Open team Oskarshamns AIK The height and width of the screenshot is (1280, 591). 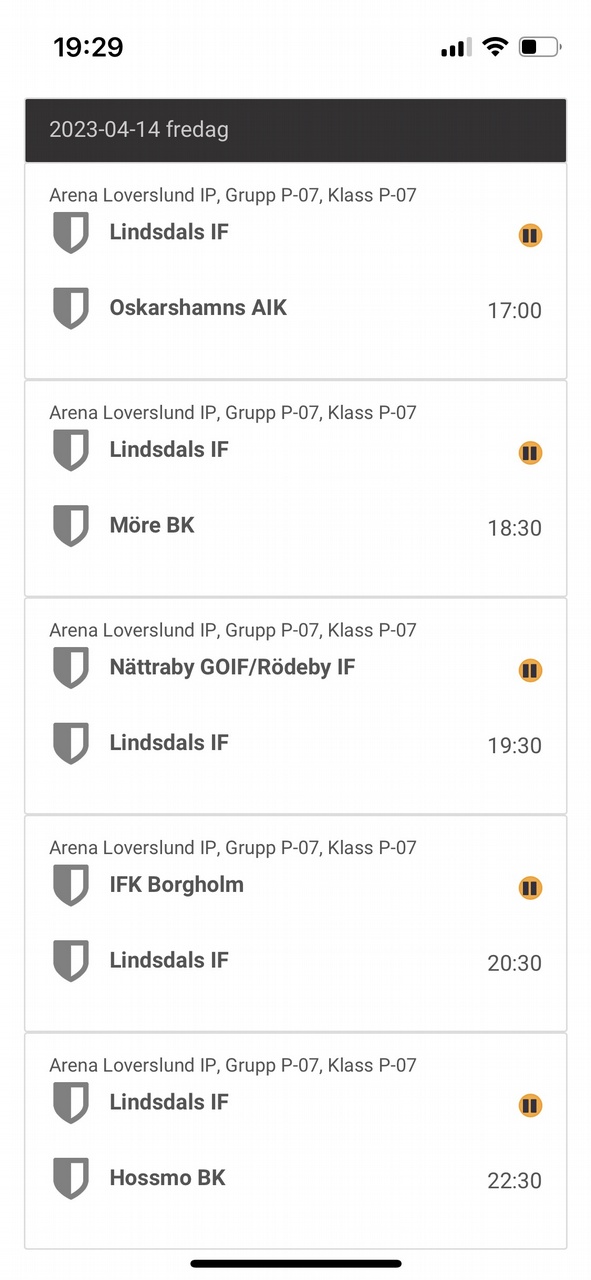tap(198, 308)
